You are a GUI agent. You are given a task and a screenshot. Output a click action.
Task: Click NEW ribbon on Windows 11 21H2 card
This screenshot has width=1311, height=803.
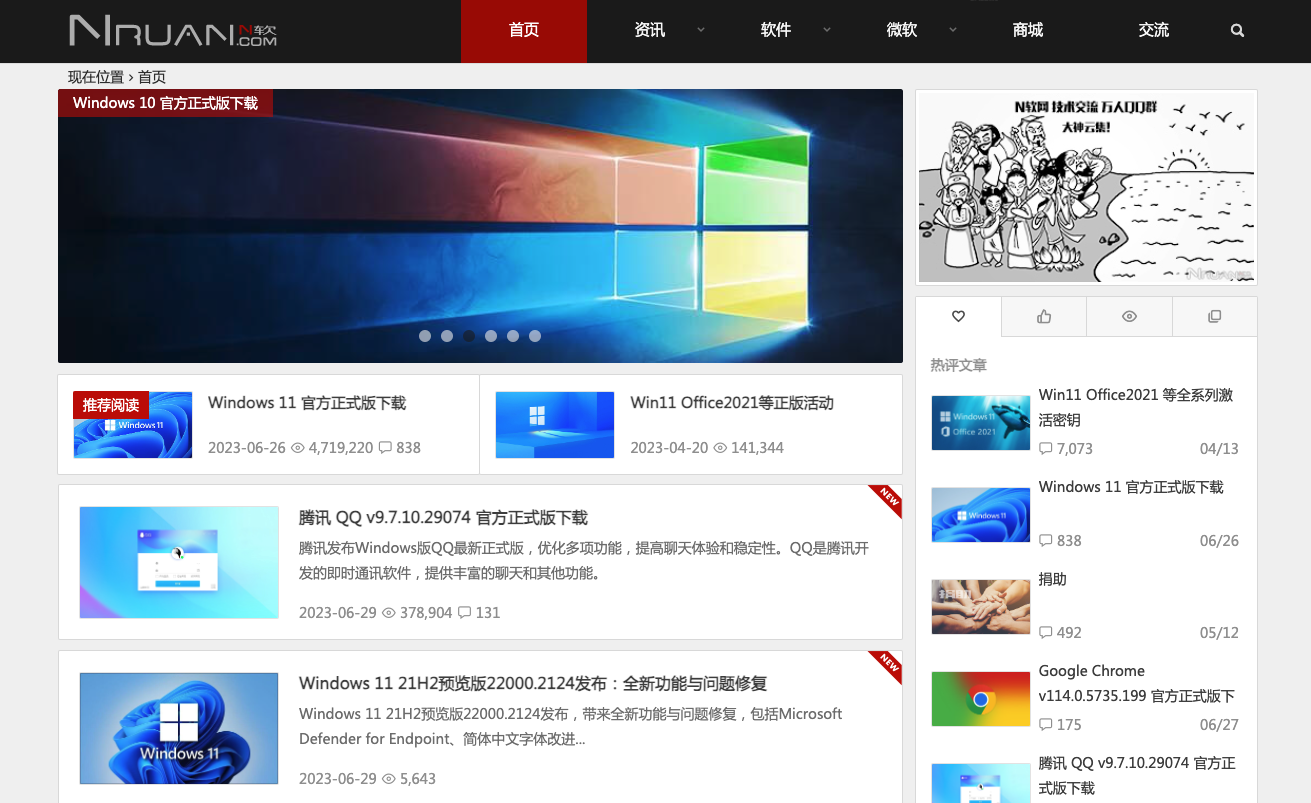(886, 665)
